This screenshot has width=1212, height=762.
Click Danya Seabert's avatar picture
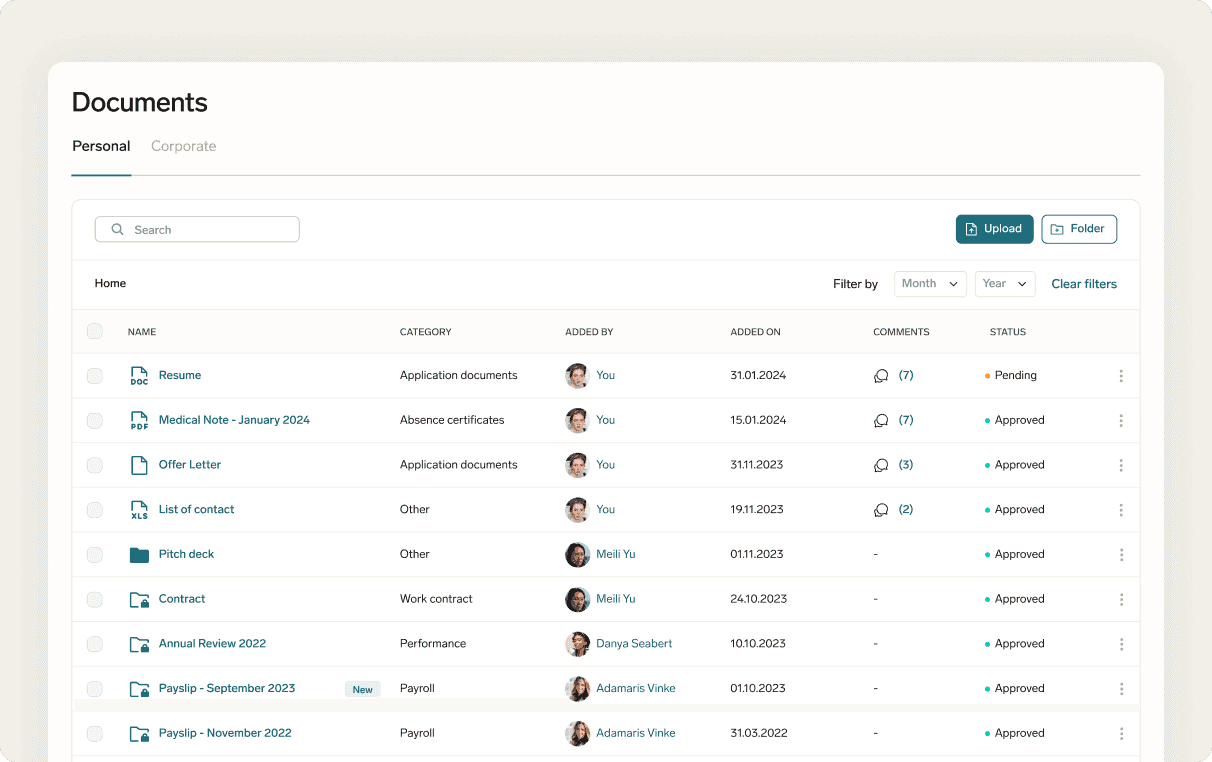click(577, 644)
